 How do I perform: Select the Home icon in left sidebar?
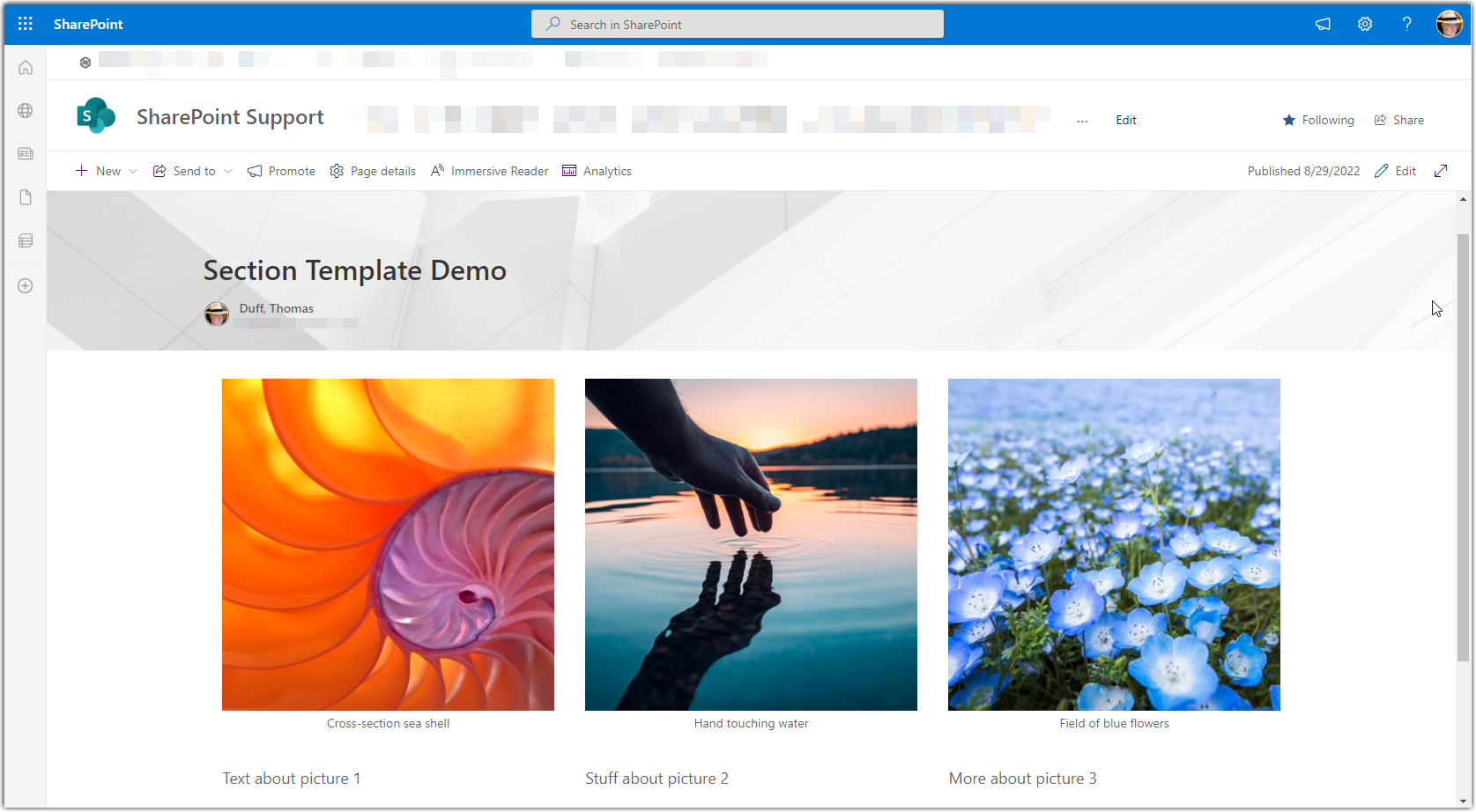25,66
